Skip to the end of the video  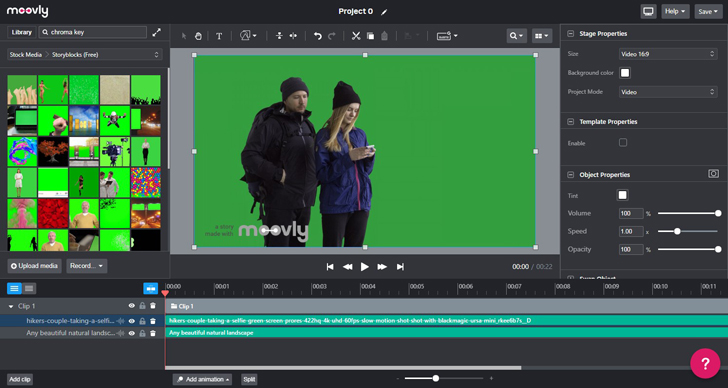(x=400, y=266)
